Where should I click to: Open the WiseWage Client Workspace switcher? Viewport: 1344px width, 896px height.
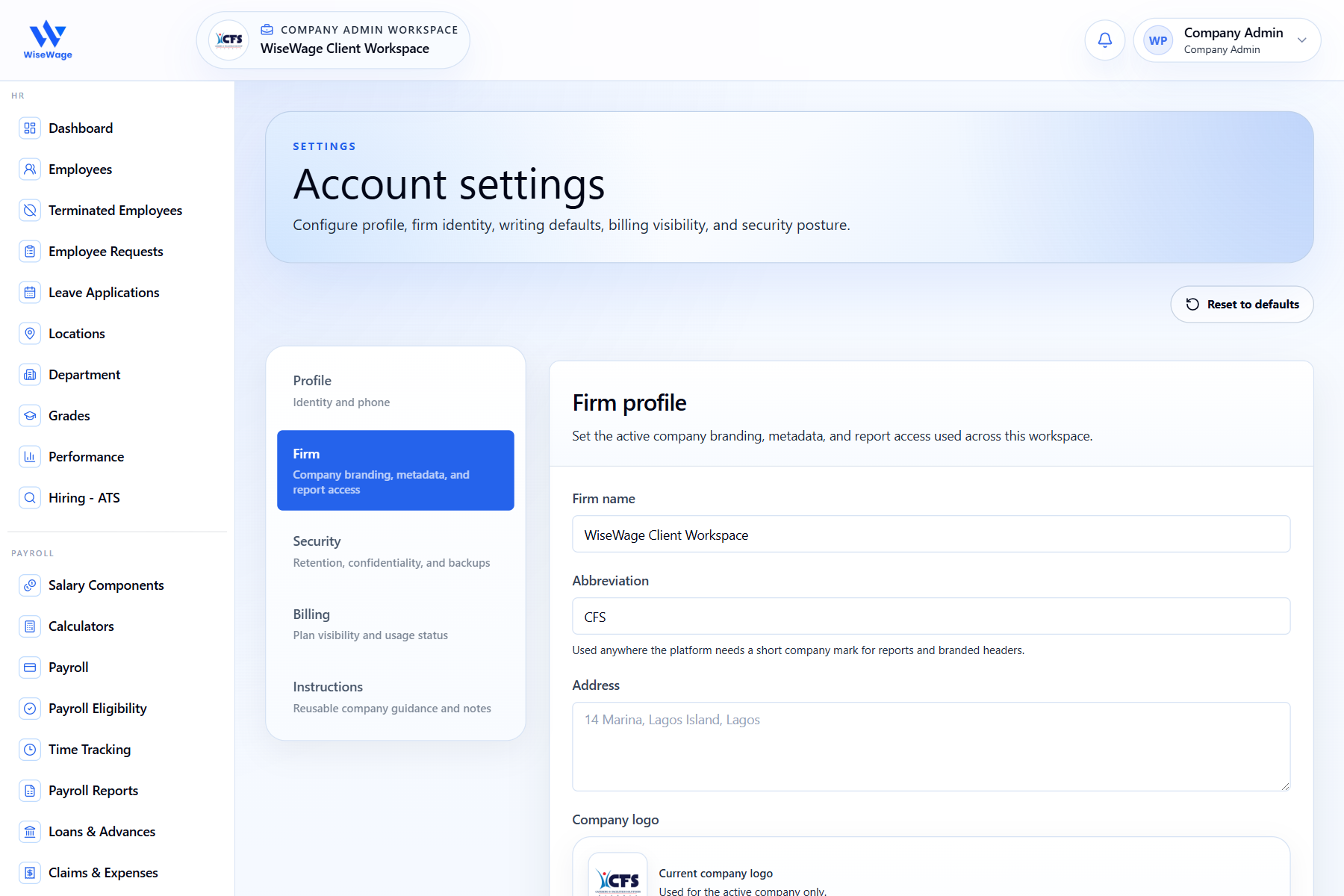(333, 40)
